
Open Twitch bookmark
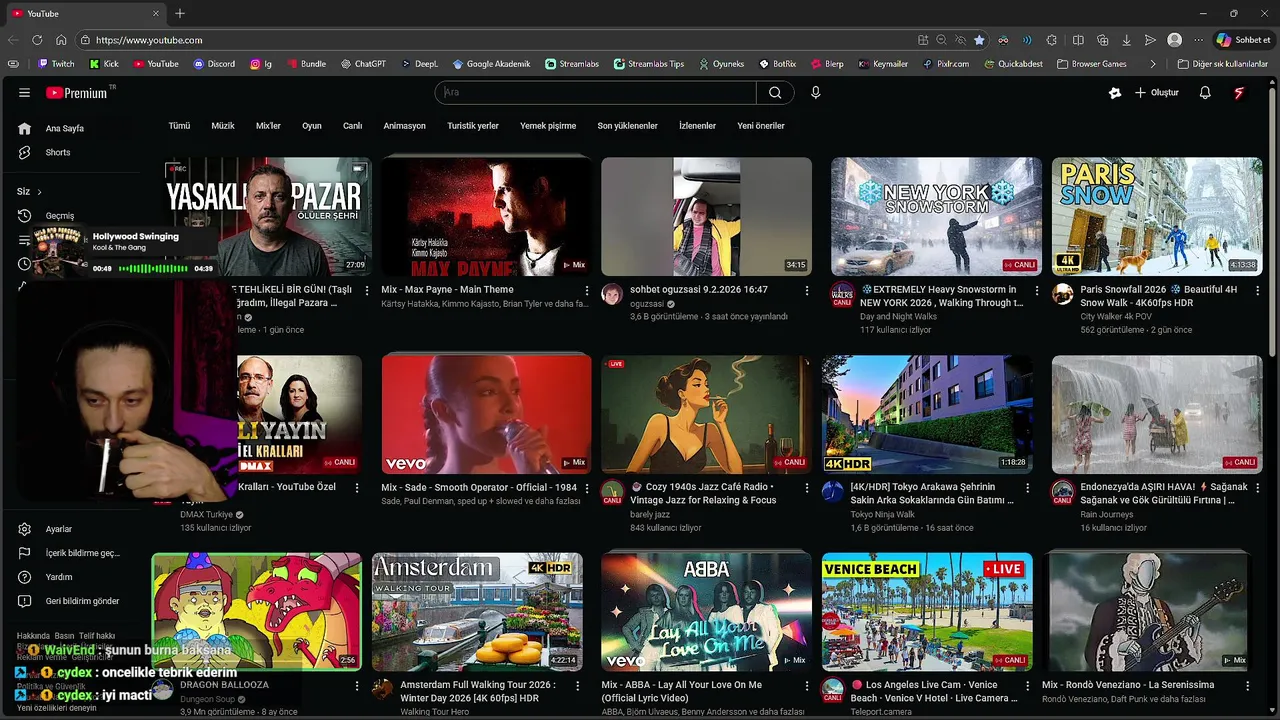tap(56, 64)
